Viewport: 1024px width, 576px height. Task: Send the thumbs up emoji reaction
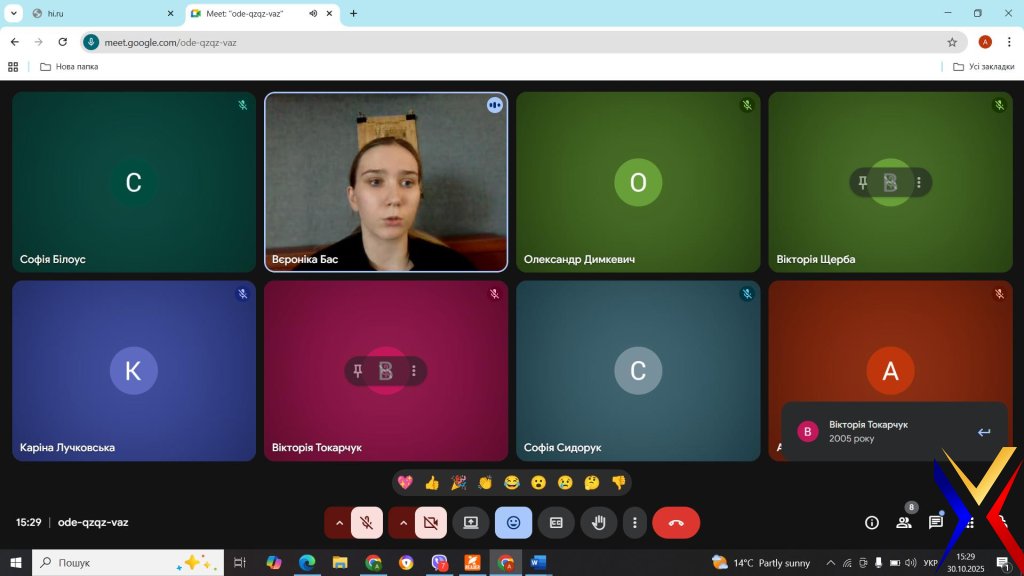coord(432,483)
